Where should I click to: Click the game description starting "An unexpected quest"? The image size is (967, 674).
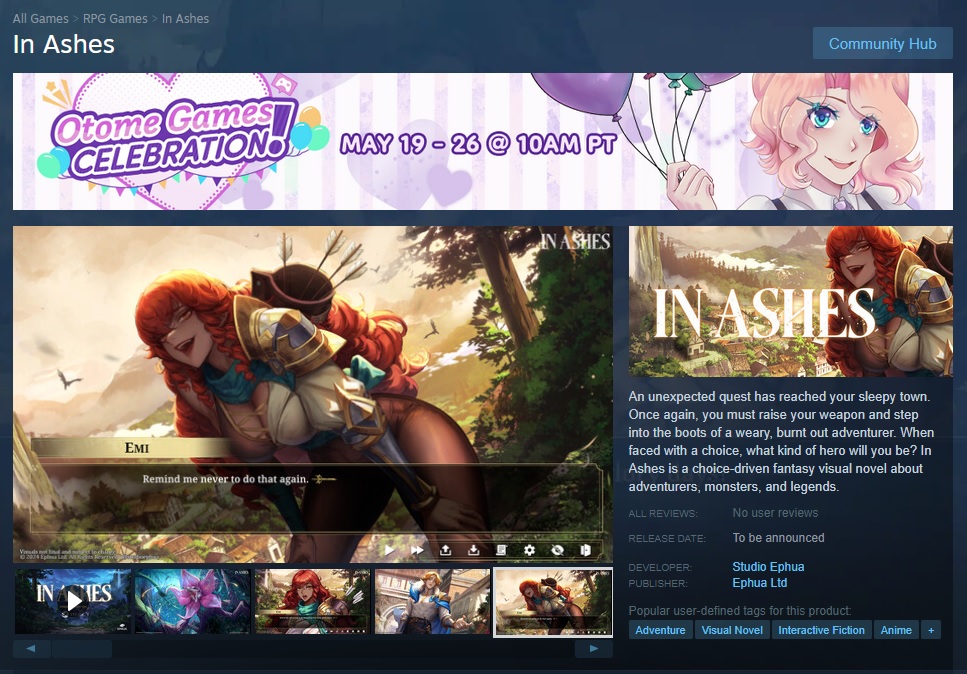(782, 442)
